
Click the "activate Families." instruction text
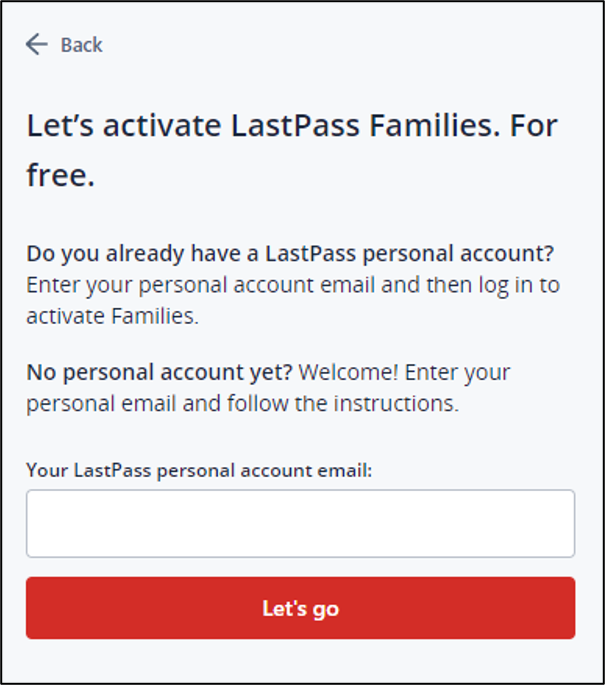(111, 318)
